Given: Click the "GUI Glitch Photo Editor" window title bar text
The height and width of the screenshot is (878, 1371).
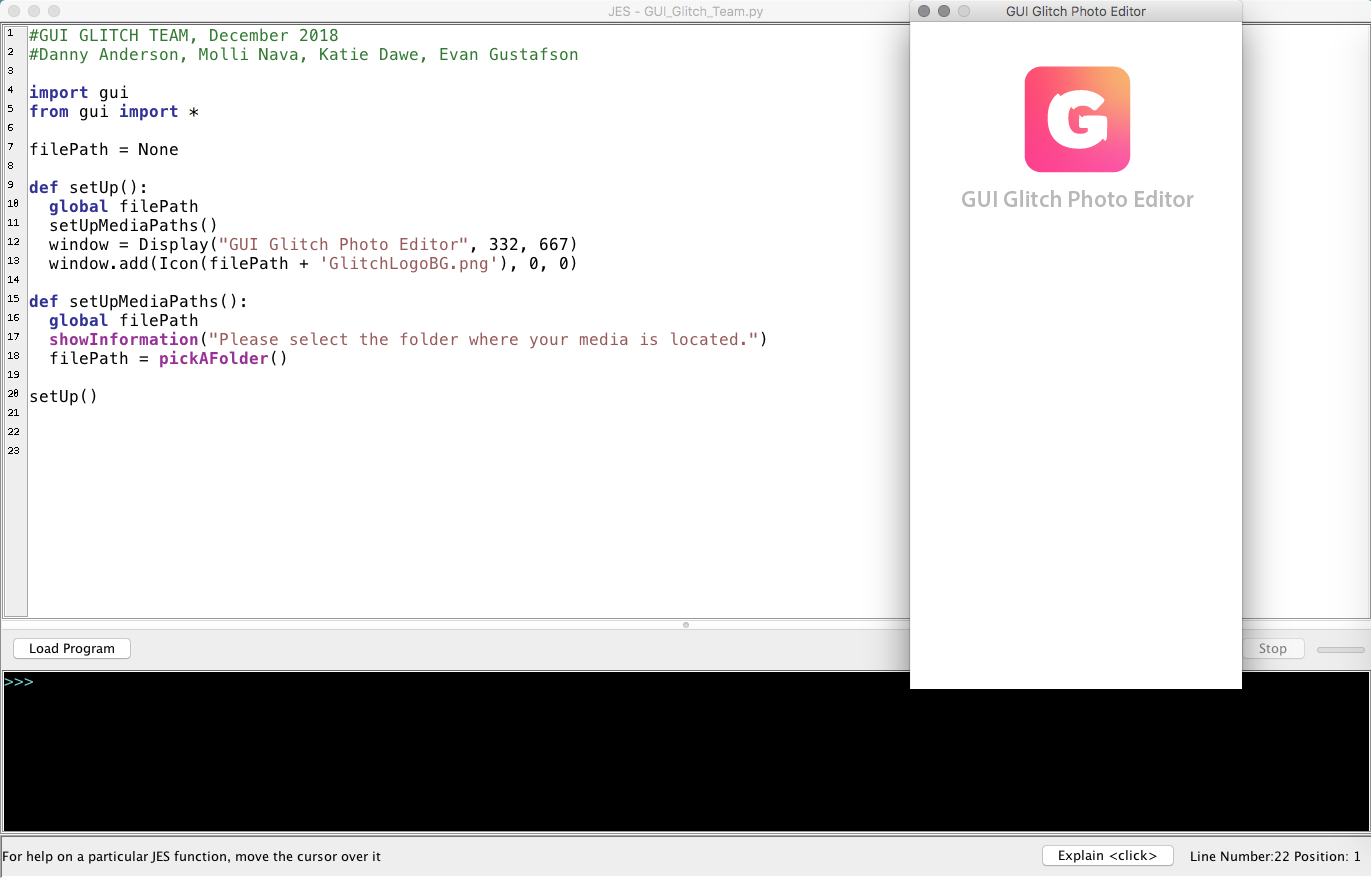Looking at the screenshot, I should pos(1076,11).
